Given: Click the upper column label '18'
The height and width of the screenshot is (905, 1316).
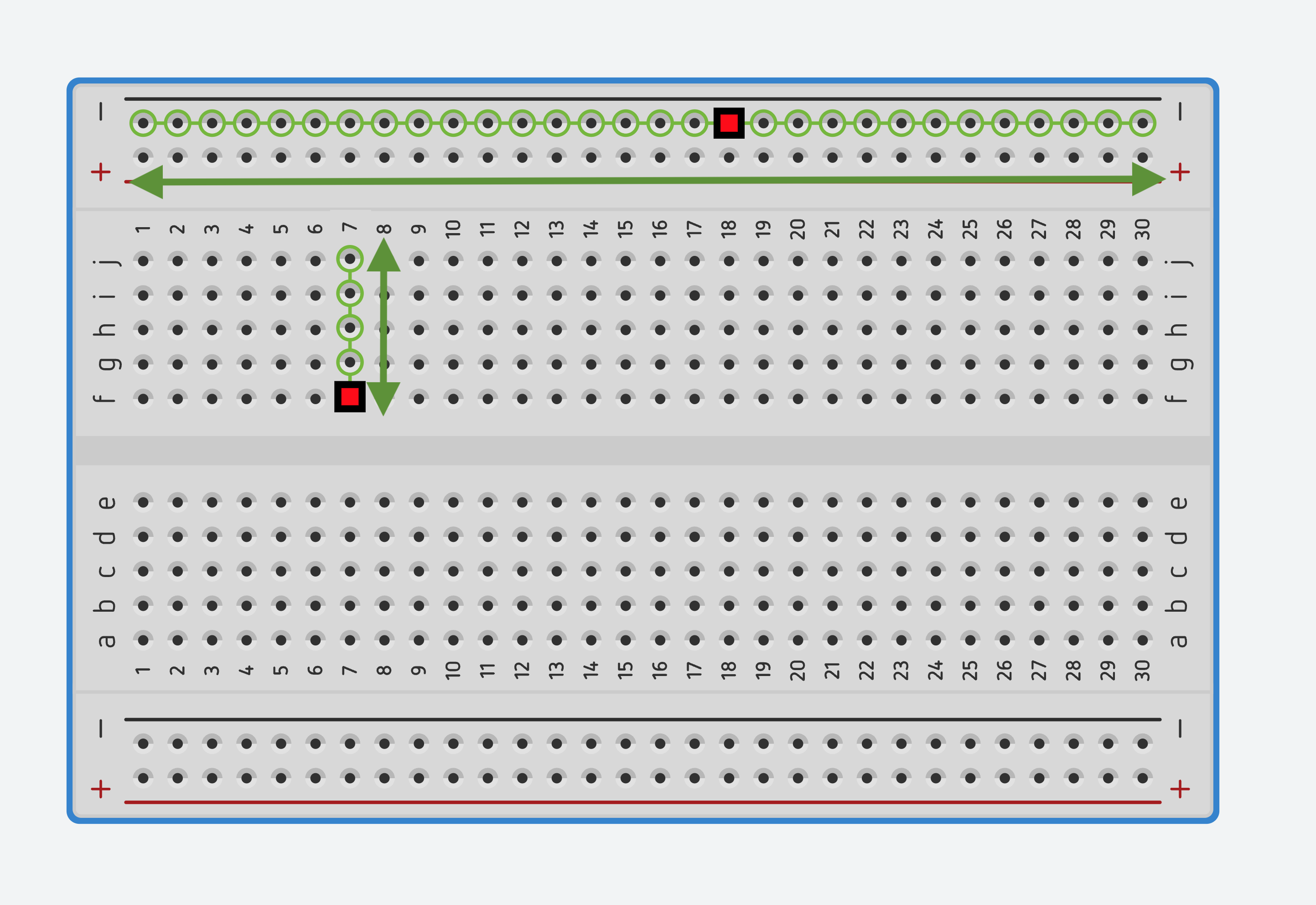Looking at the screenshot, I should [x=729, y=229].
